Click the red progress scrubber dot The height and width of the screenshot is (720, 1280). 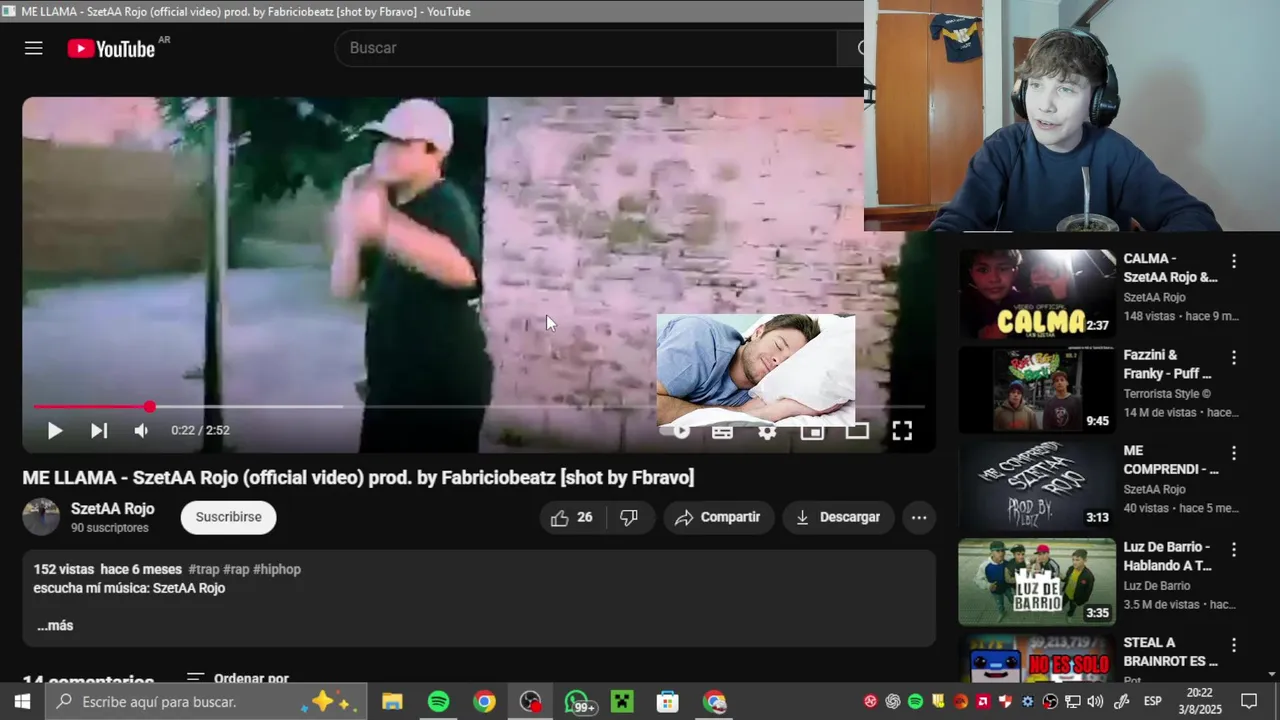coord(149,407)
